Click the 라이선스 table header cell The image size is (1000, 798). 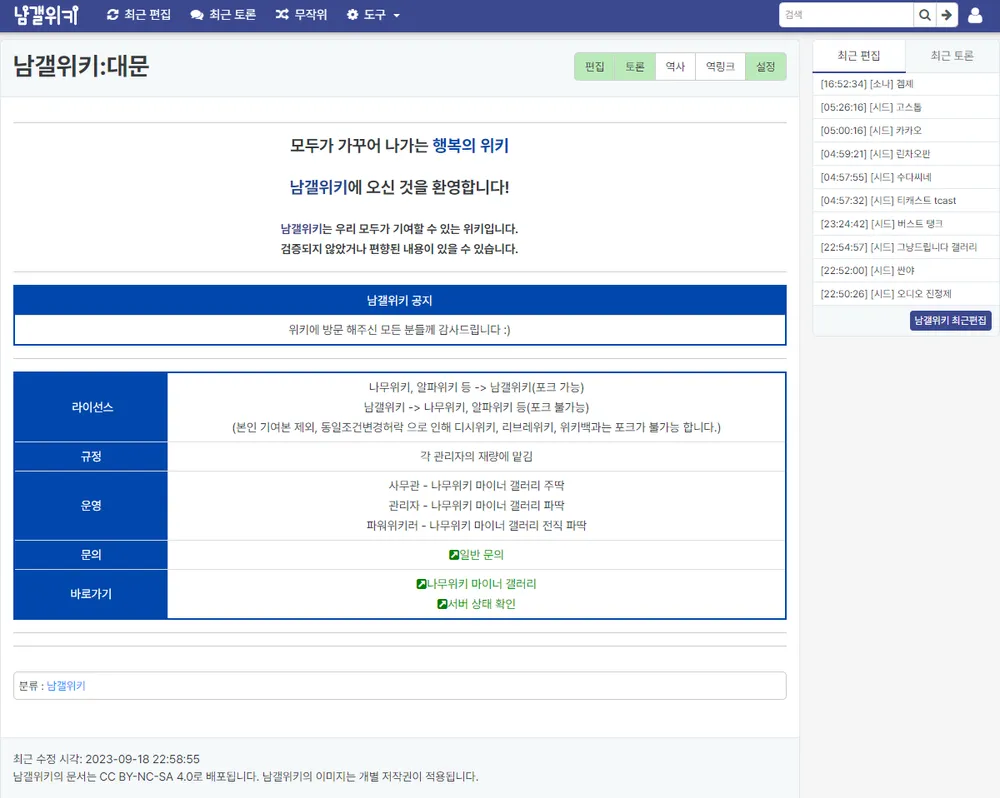[91, 407]
